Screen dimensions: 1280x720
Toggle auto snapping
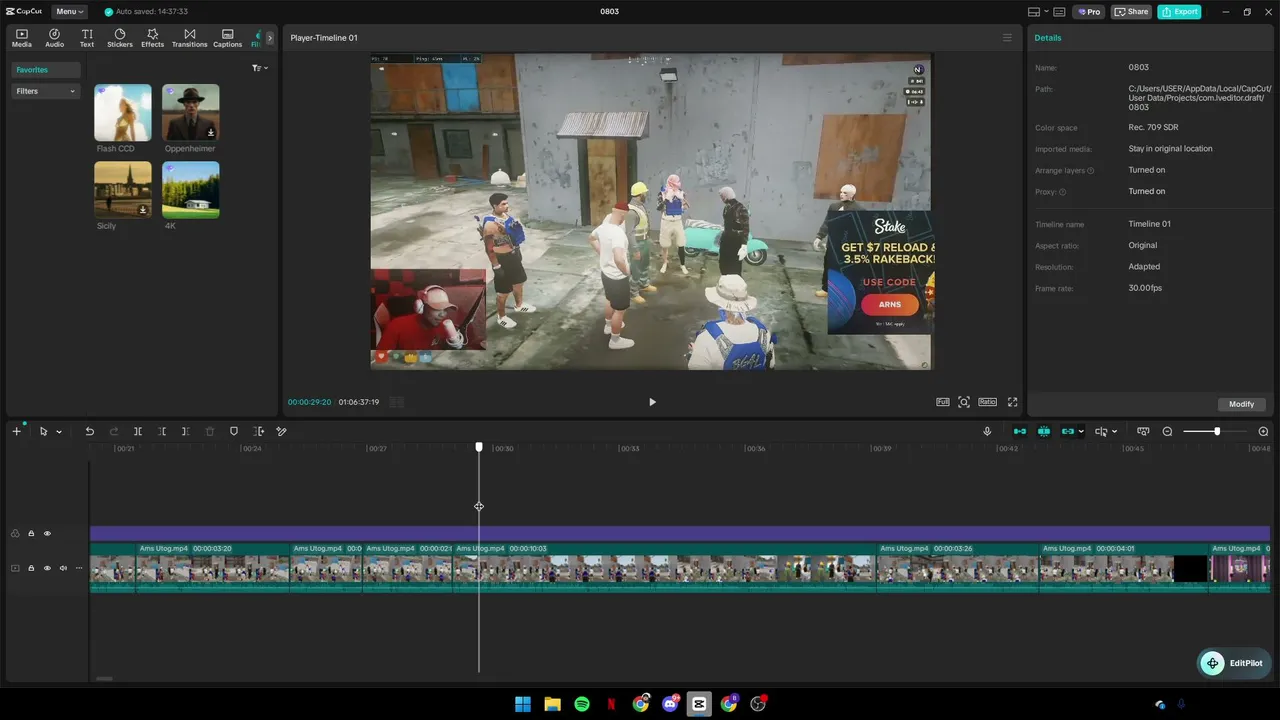pyautogui.click(x=1044, y=432)
